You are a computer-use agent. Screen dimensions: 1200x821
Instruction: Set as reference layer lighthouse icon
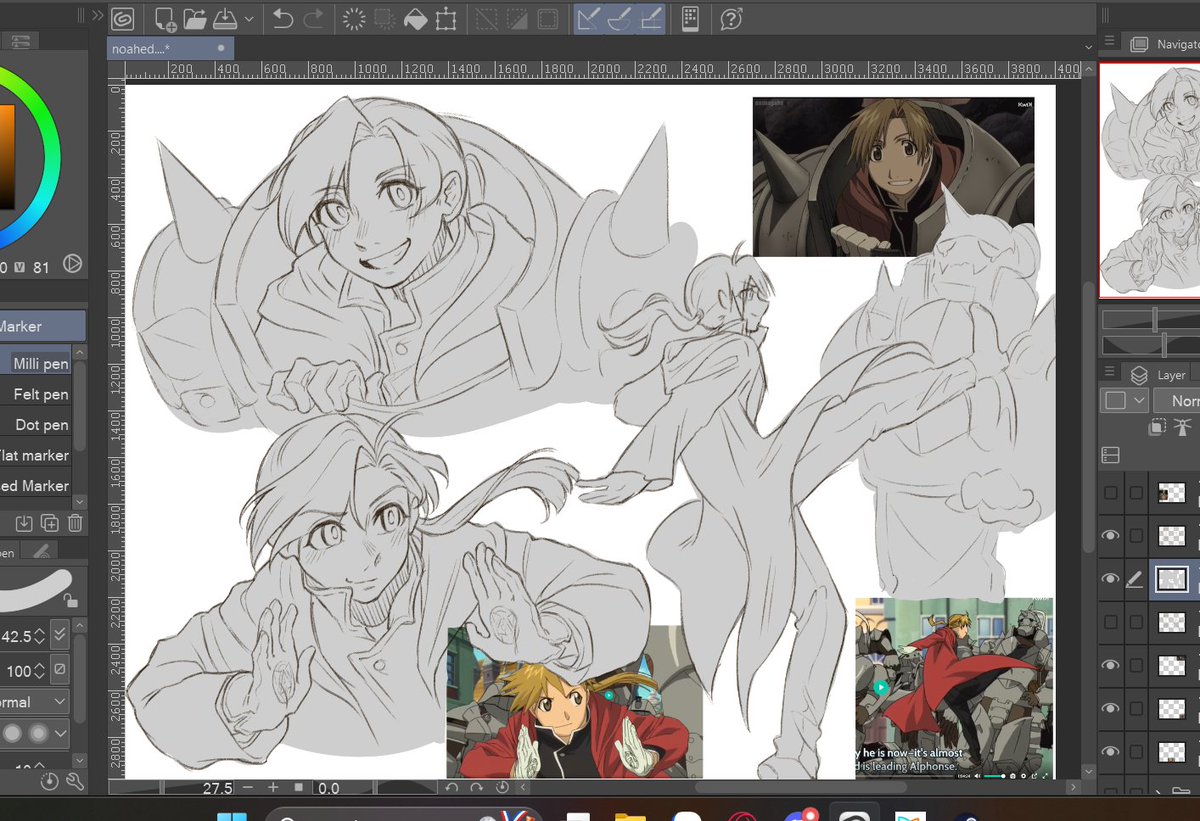(x=1183, y=427)
